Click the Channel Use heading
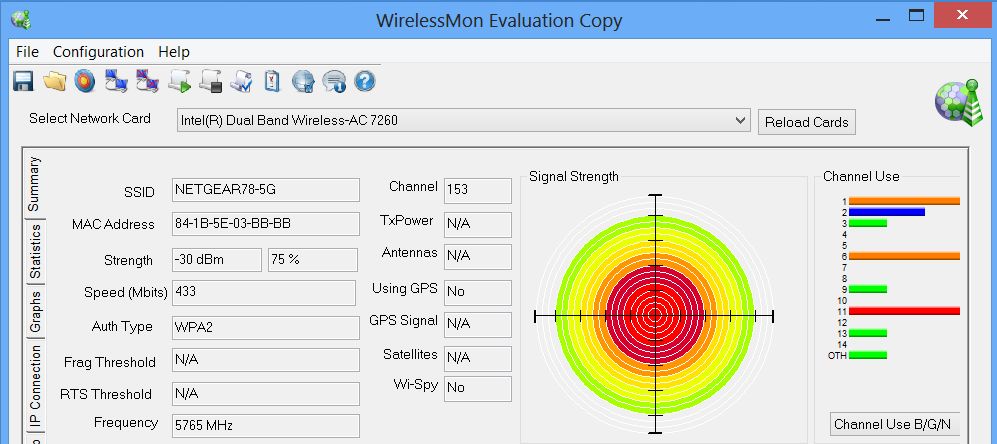 pos(861,176)
